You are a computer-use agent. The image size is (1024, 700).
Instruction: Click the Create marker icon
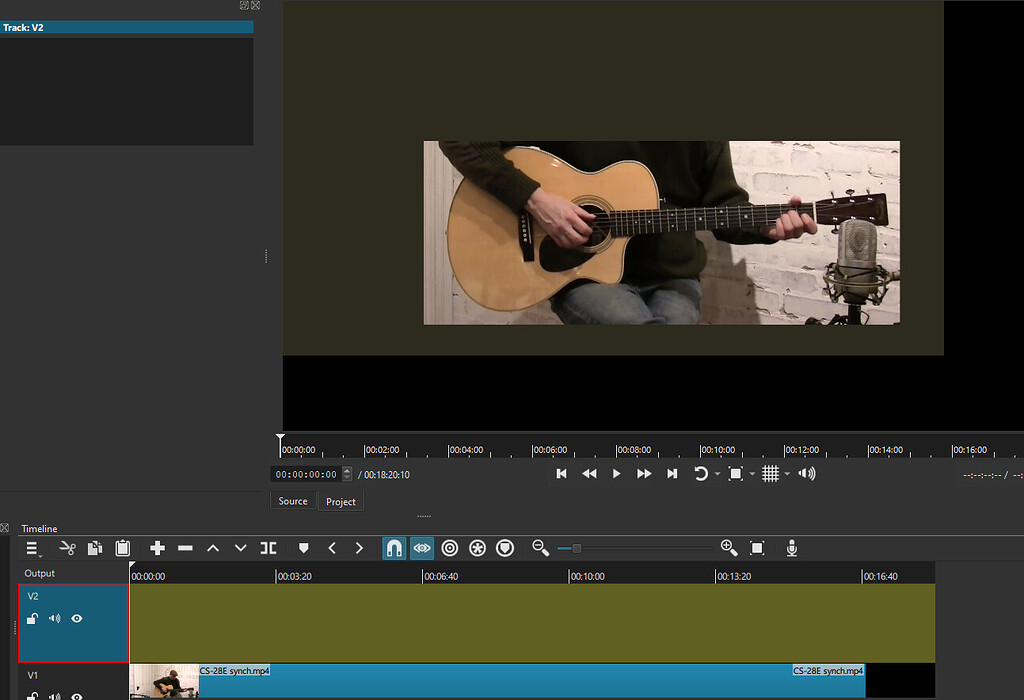[304, 548]
